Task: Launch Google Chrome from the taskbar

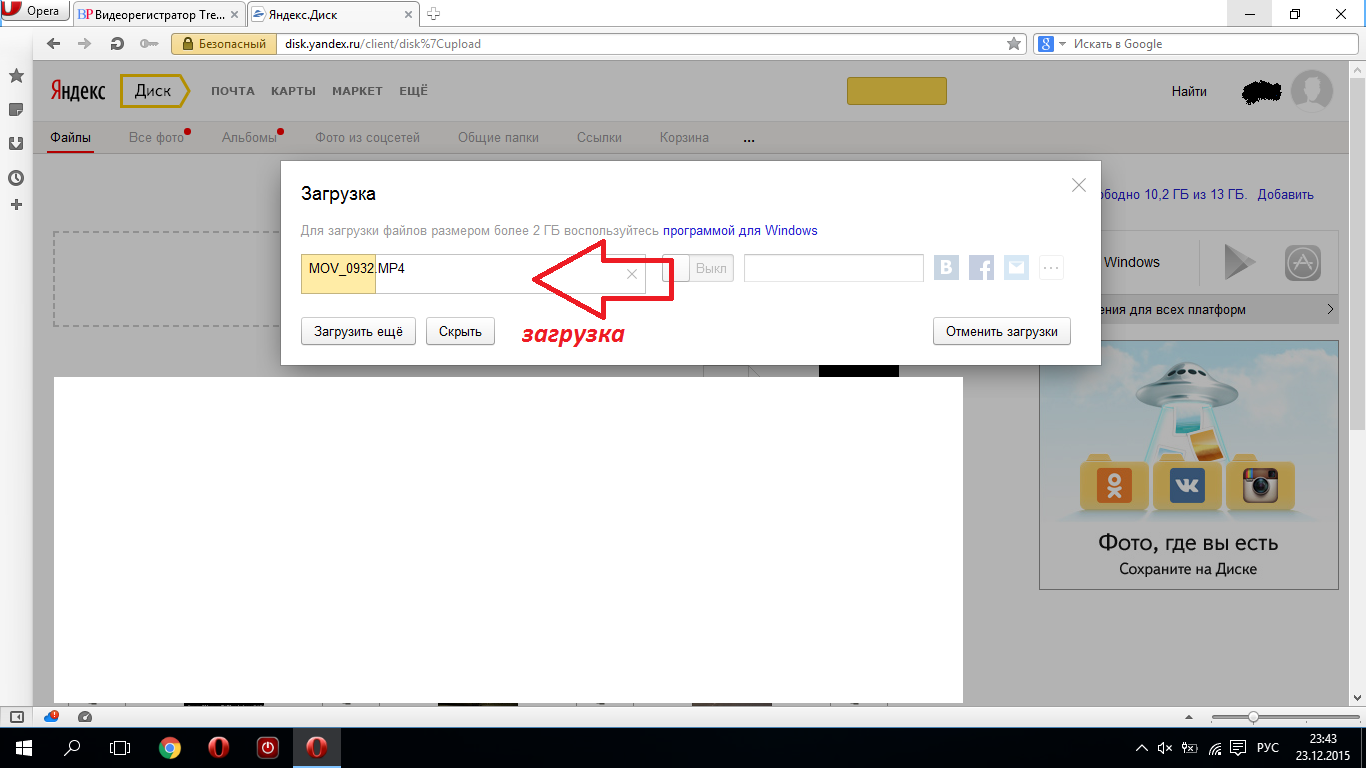Action: point(170,747)
